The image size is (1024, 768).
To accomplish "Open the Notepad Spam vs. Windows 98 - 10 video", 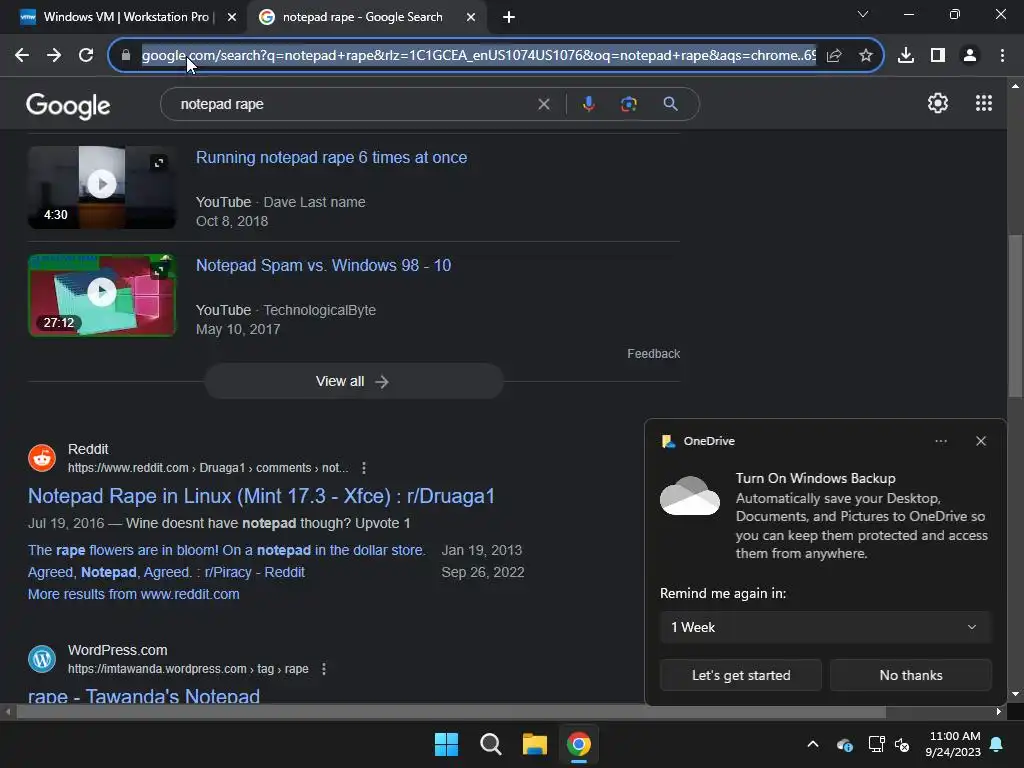I will [x=323, y=266].
